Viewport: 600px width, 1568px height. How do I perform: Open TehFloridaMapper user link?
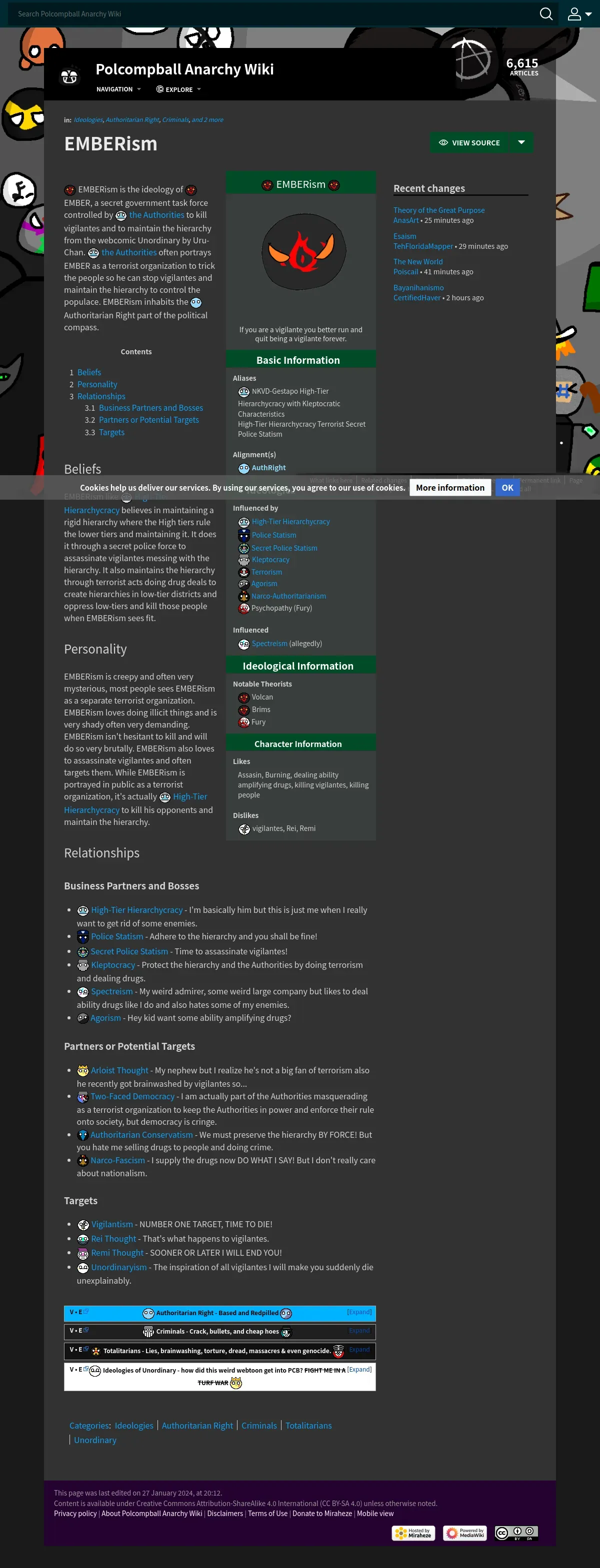point(422,246)
